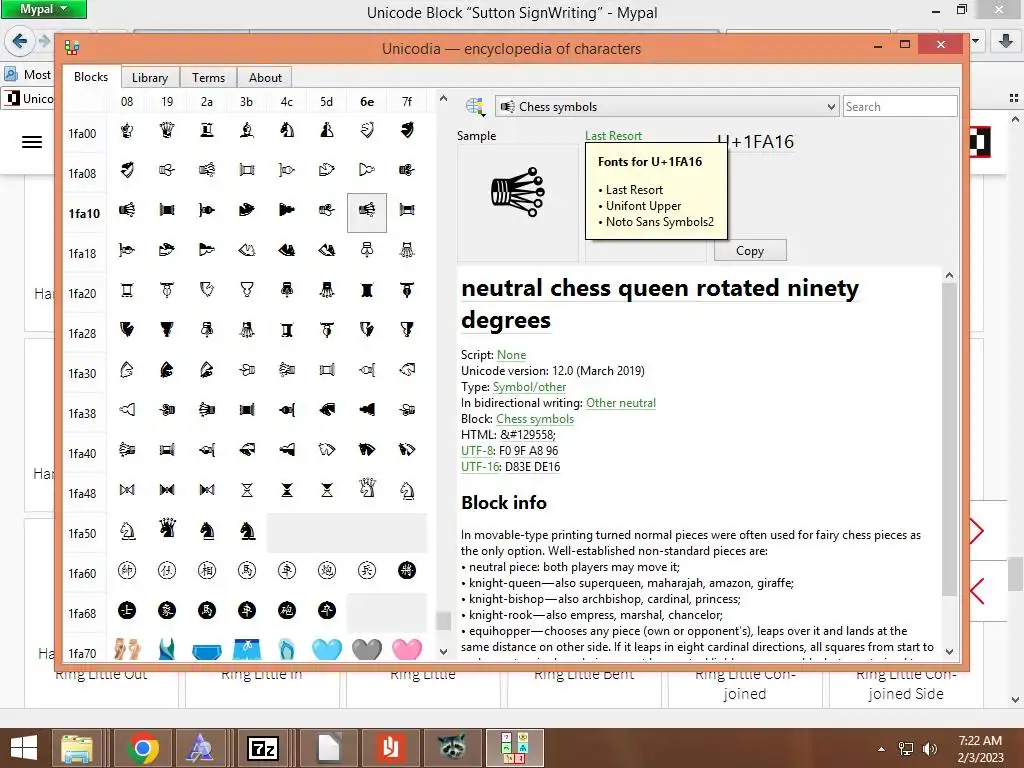Select the 6e column header
The height and width of the screenshot is (768, 1024).
coord(367,101)
